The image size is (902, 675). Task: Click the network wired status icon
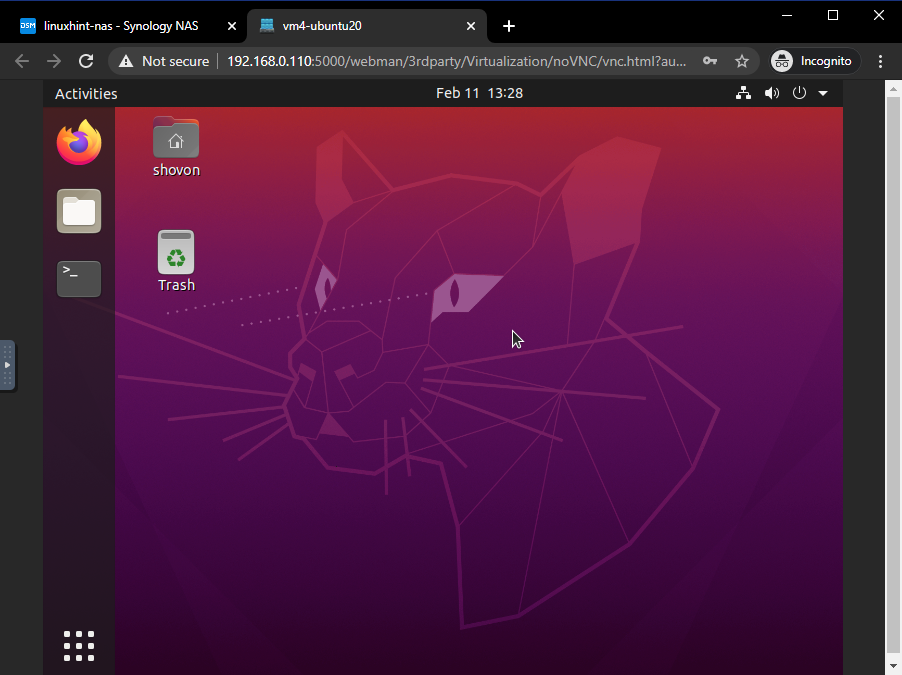click(x=743, y=93)
